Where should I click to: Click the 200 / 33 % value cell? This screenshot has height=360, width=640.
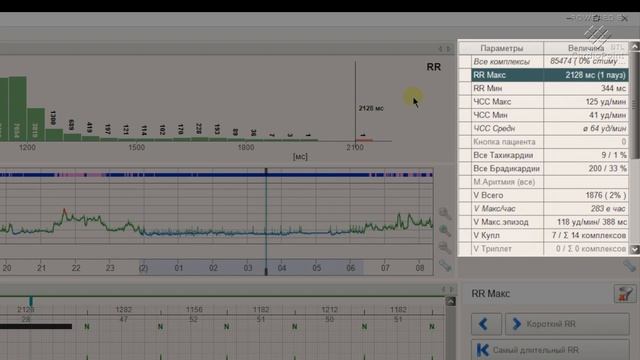pyautogui.click(x=586, y=169)
